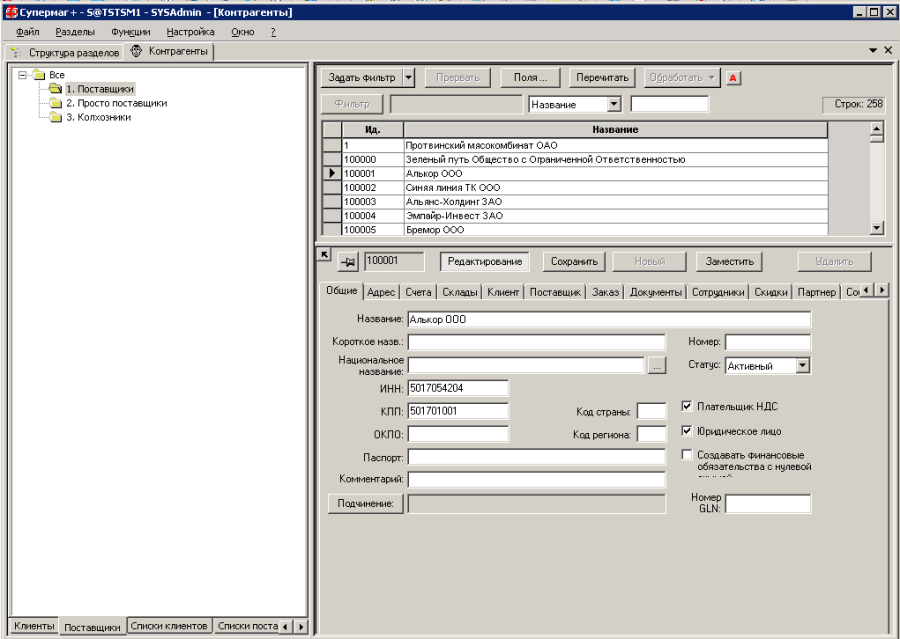Toggle the Плательщик НДС checkbox
The width and height of the screenshot is (900, 639).
[686, 406]
